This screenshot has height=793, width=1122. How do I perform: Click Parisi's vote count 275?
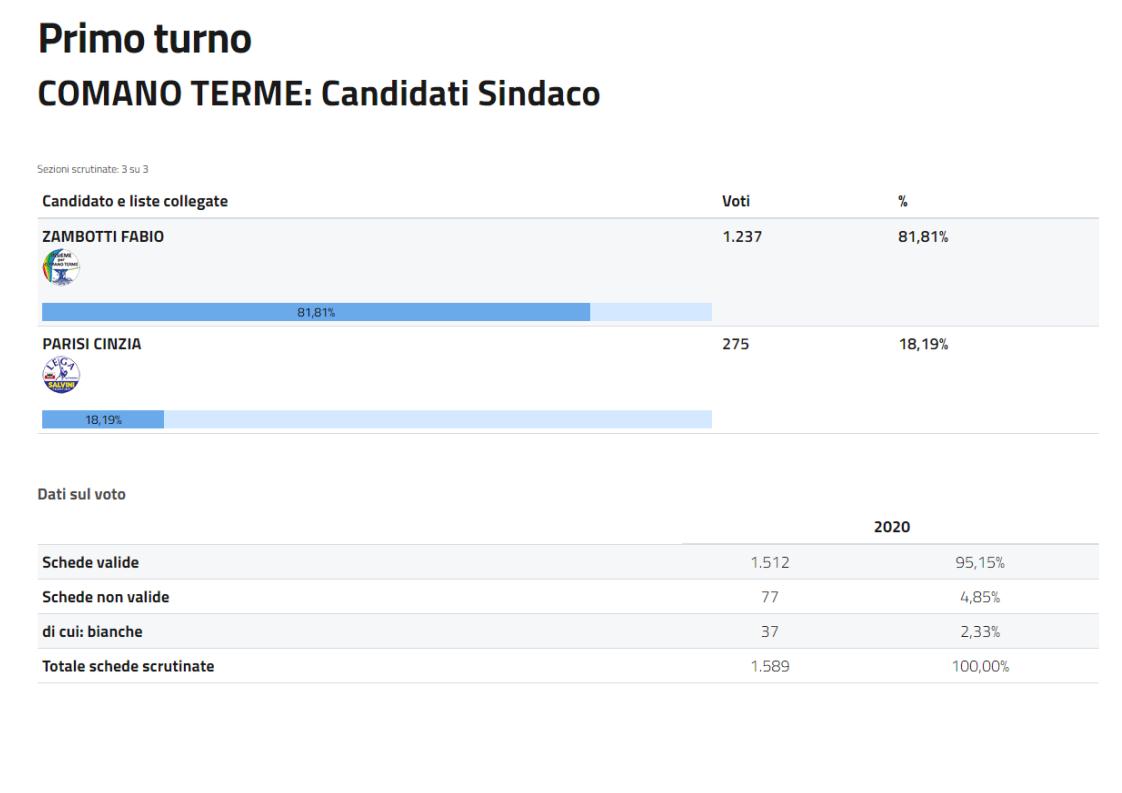click(x=735, y=344)
